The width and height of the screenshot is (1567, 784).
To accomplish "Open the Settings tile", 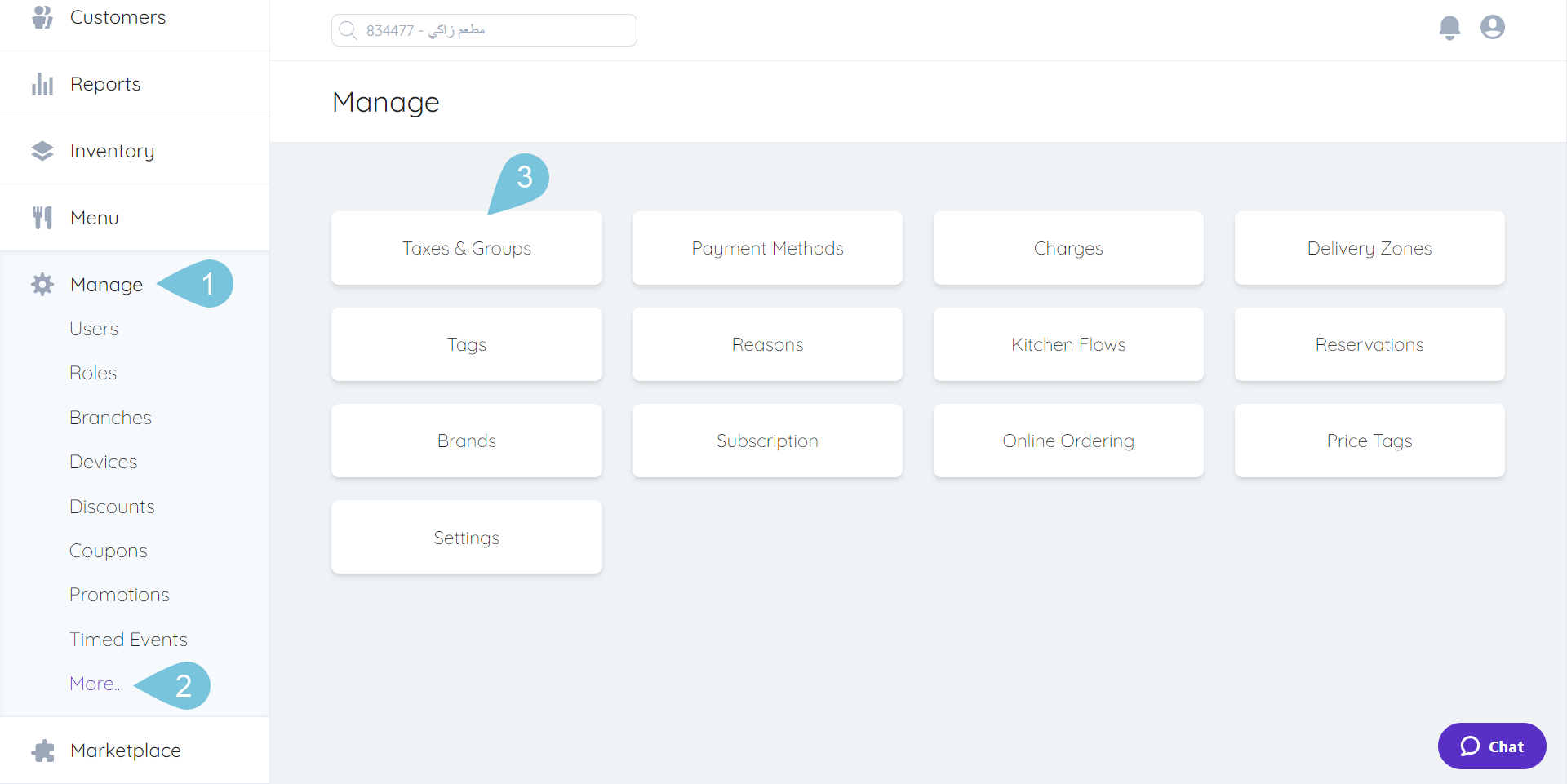I will (466, 537).
